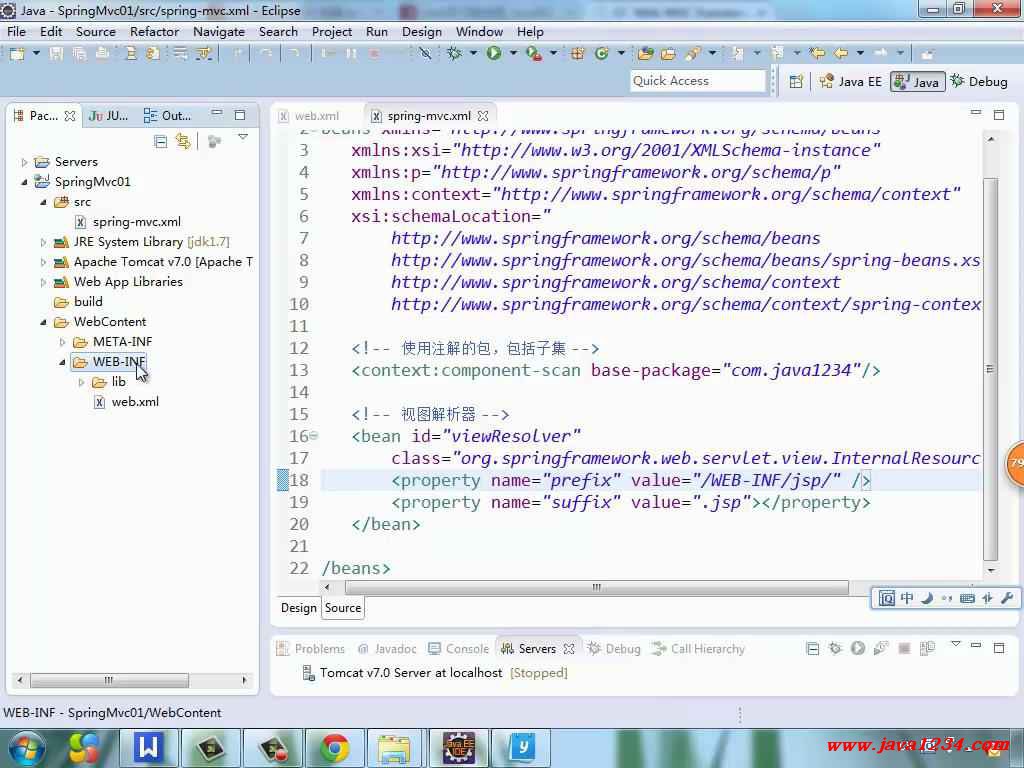Click the Run Last Tool icon
The height and width of the screenshot is (768, 1024).
534,54
